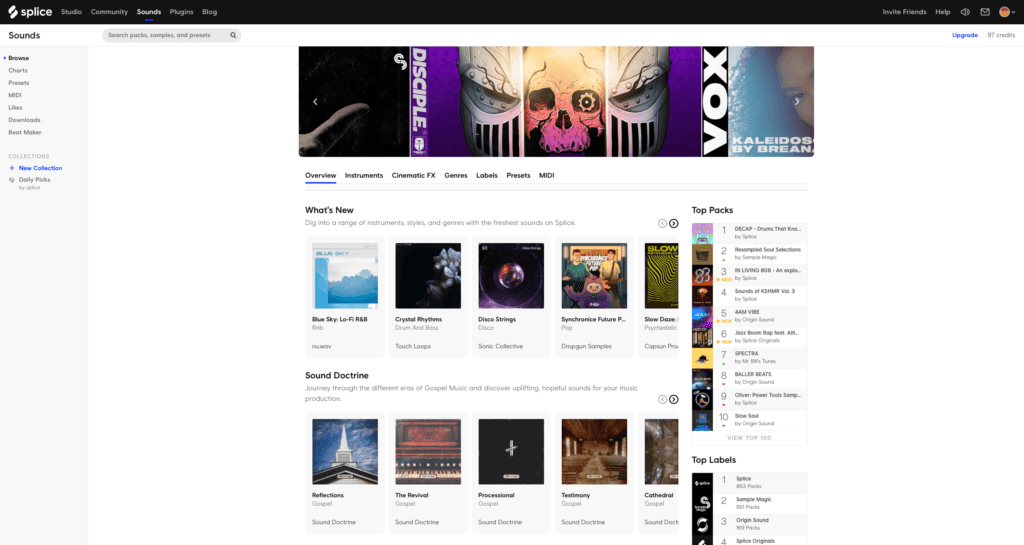
Task: Show previous banner slide
Action: click(315, 101)
